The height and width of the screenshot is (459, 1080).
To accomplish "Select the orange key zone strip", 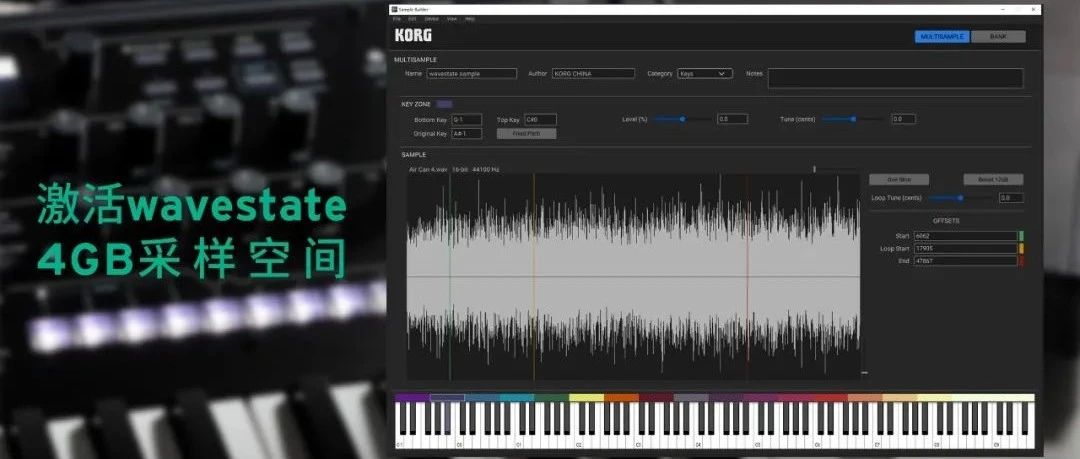I will 621,398.
